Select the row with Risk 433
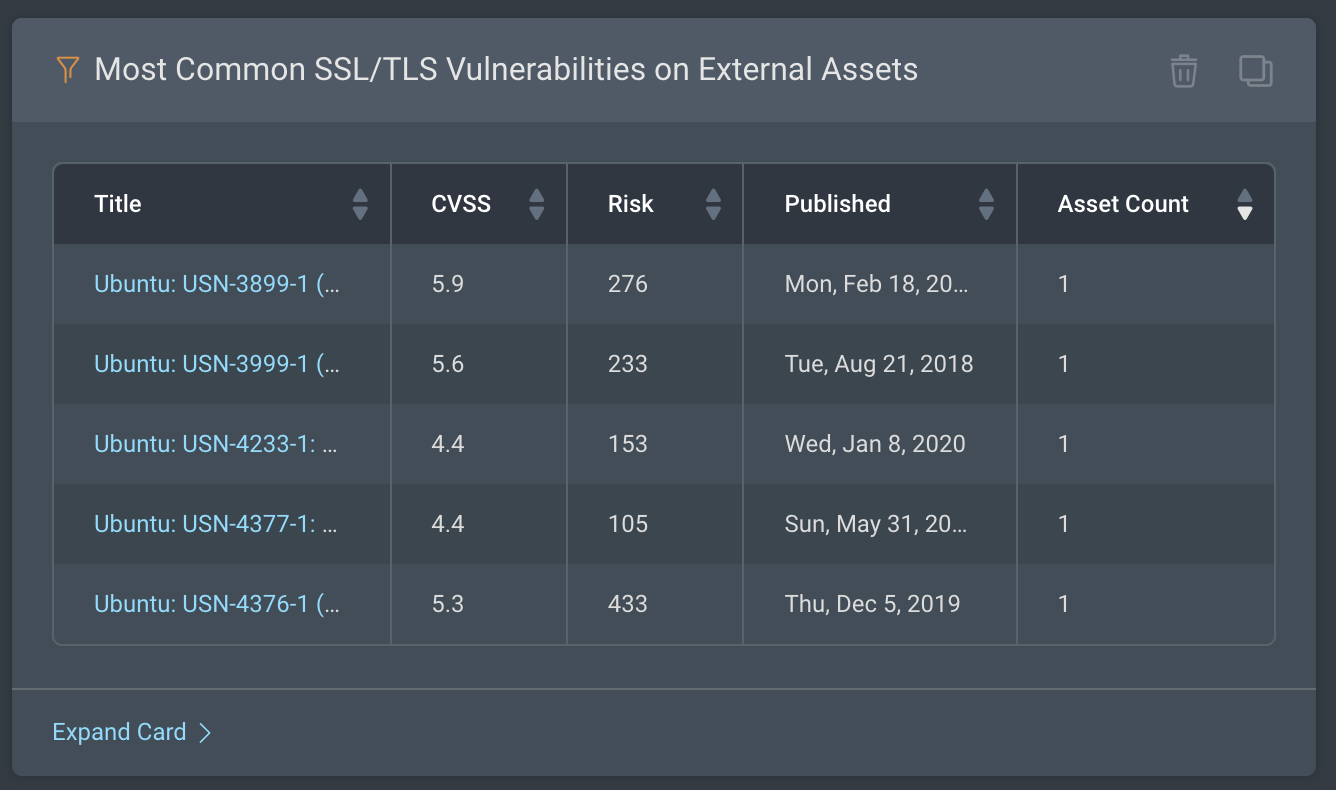This screenshot has height=790, width=1336. click(x=628, y=604)
